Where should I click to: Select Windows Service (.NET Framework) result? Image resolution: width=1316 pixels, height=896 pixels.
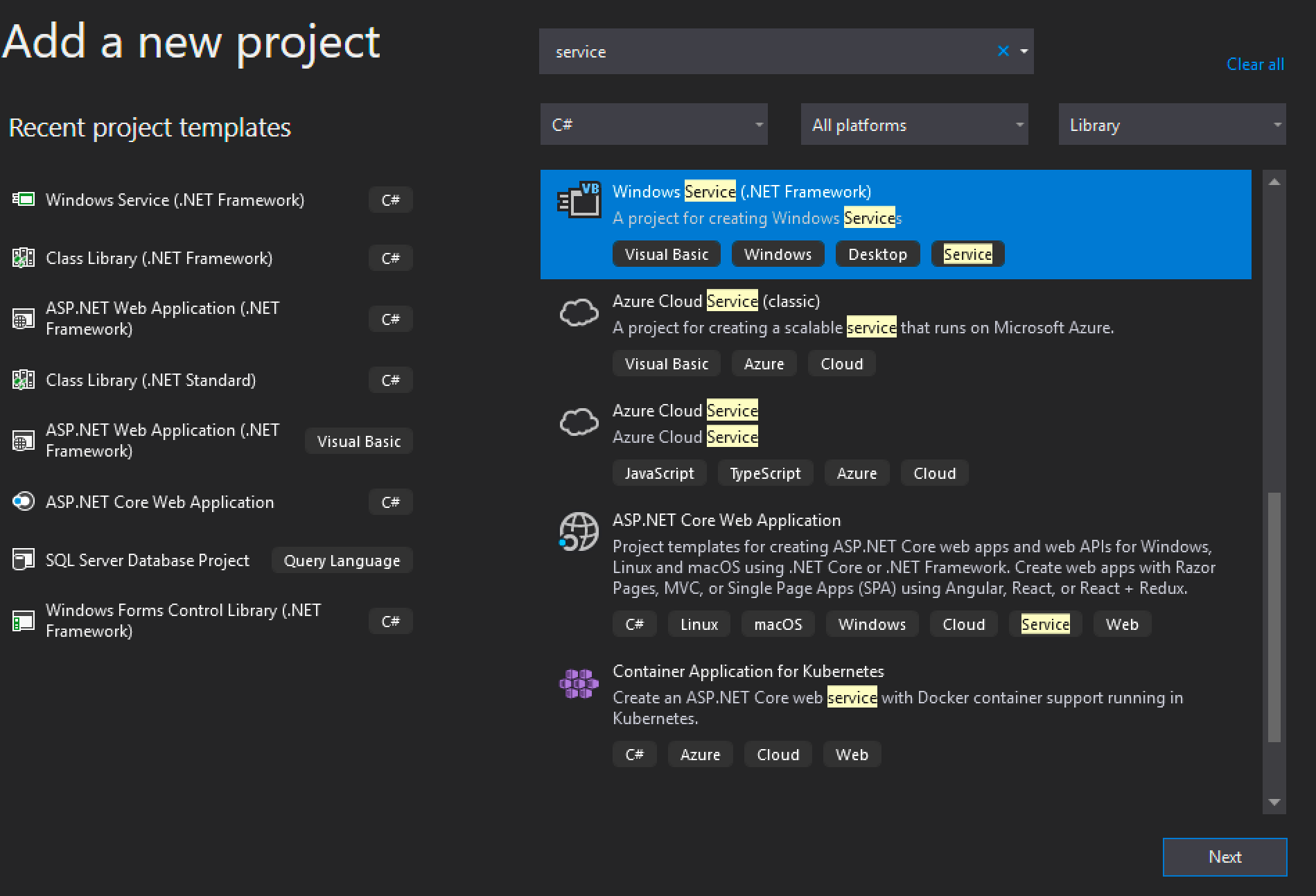click(895, 225)
